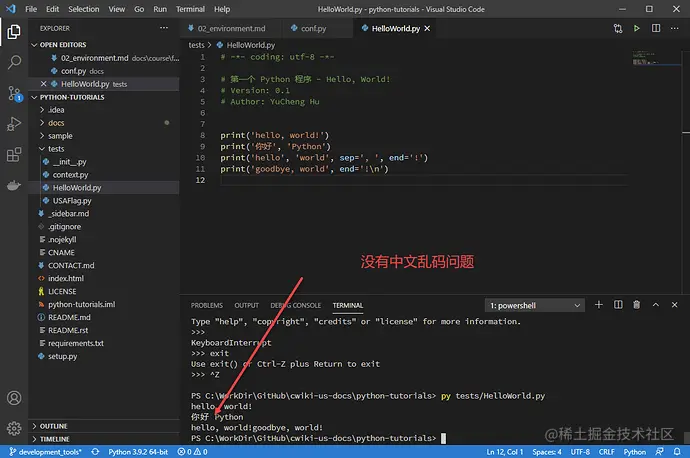The width and height of the screenshot is (690, 458).
Task: Split the editor to the right
Action: (656, 28)
